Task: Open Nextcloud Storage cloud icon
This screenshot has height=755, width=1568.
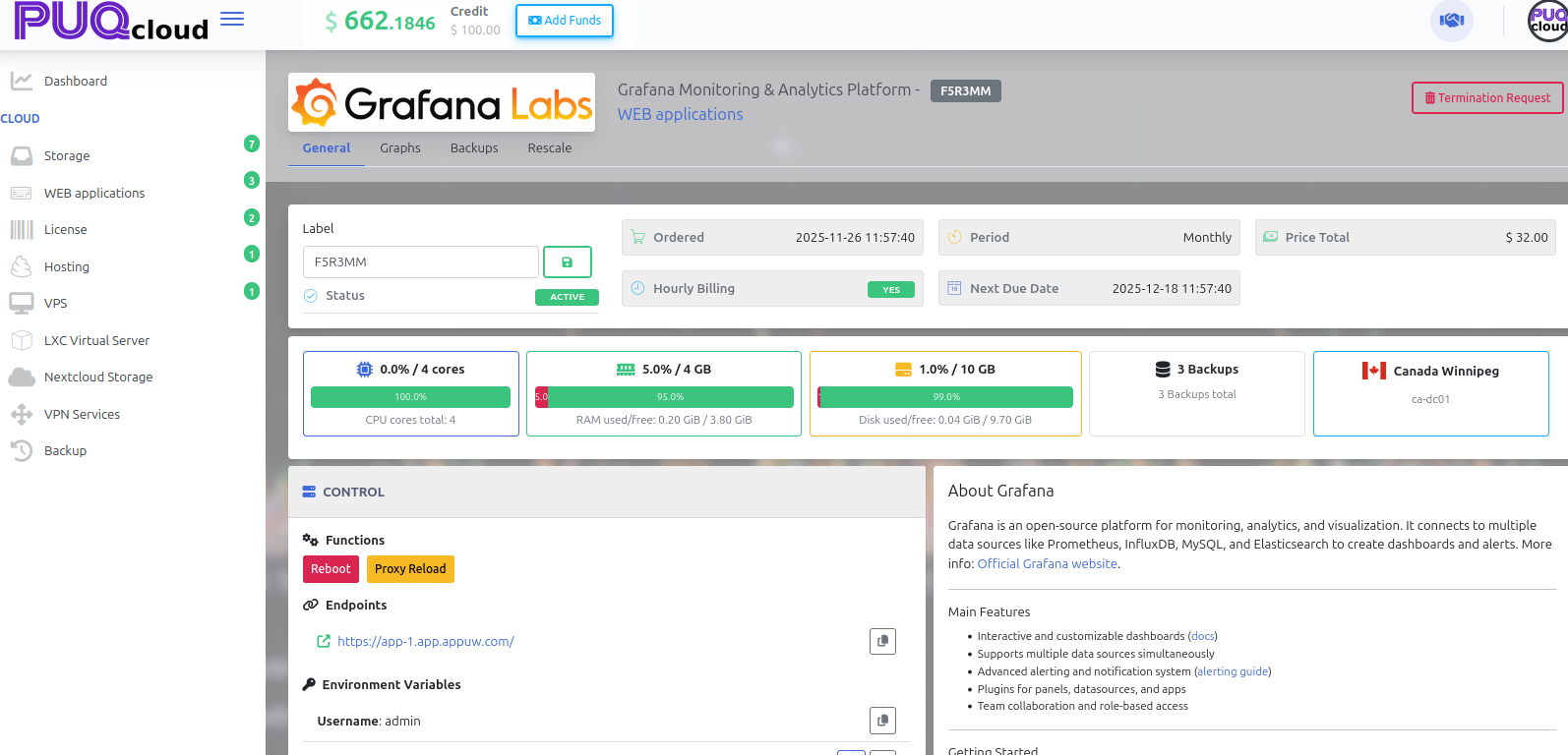Action: tap(22, 377)
